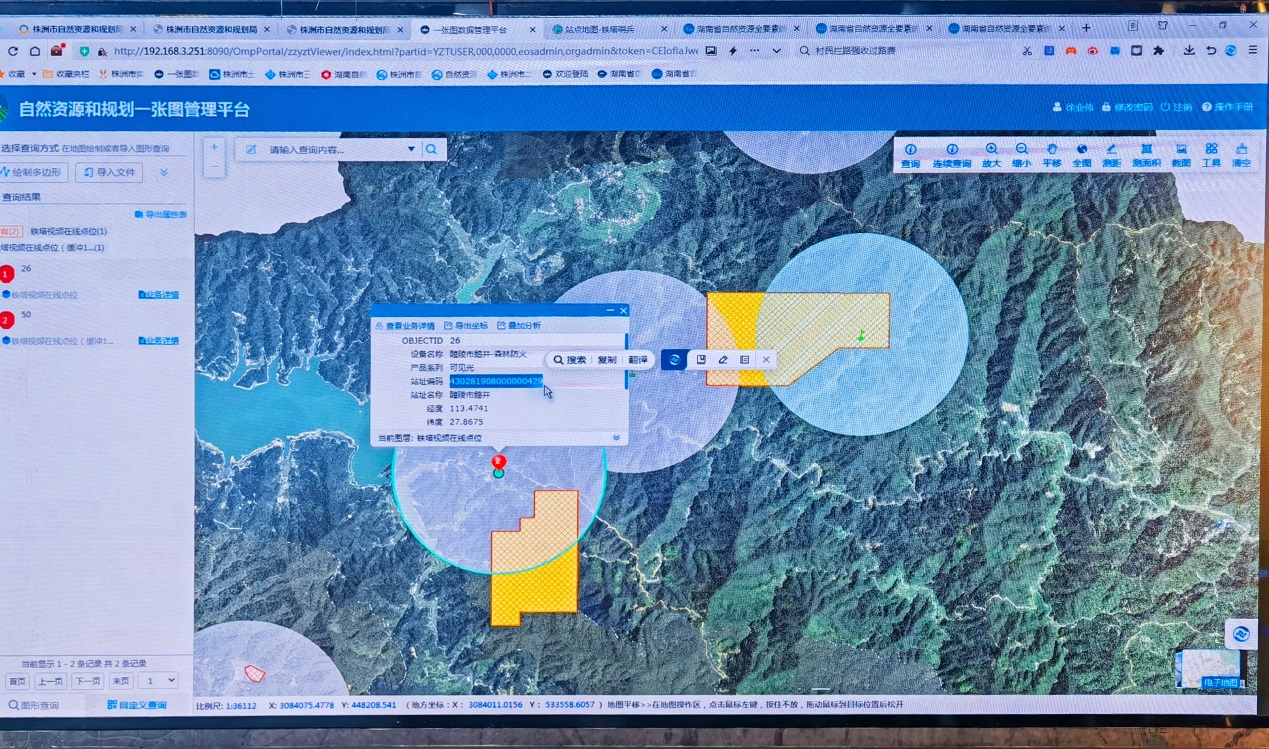
Task: Click the 放大 zoom in tool
Action: coord(991,154)
